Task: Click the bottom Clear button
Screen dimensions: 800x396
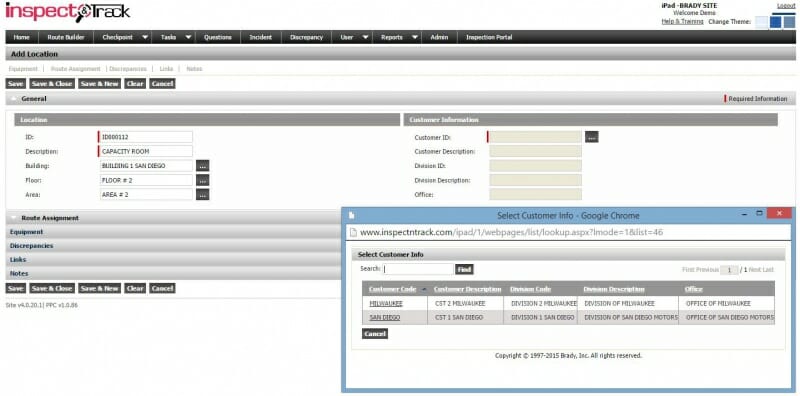Action: pos(135,288)
